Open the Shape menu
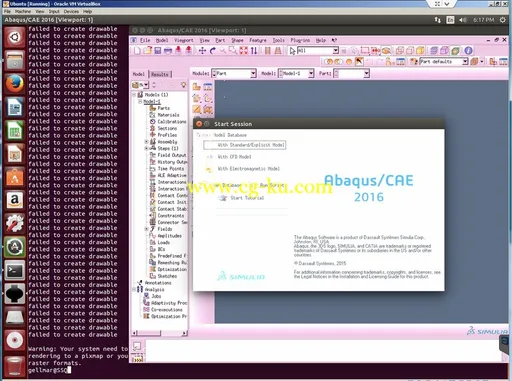Viewport: 512px width, 381px height. [237, 40]
